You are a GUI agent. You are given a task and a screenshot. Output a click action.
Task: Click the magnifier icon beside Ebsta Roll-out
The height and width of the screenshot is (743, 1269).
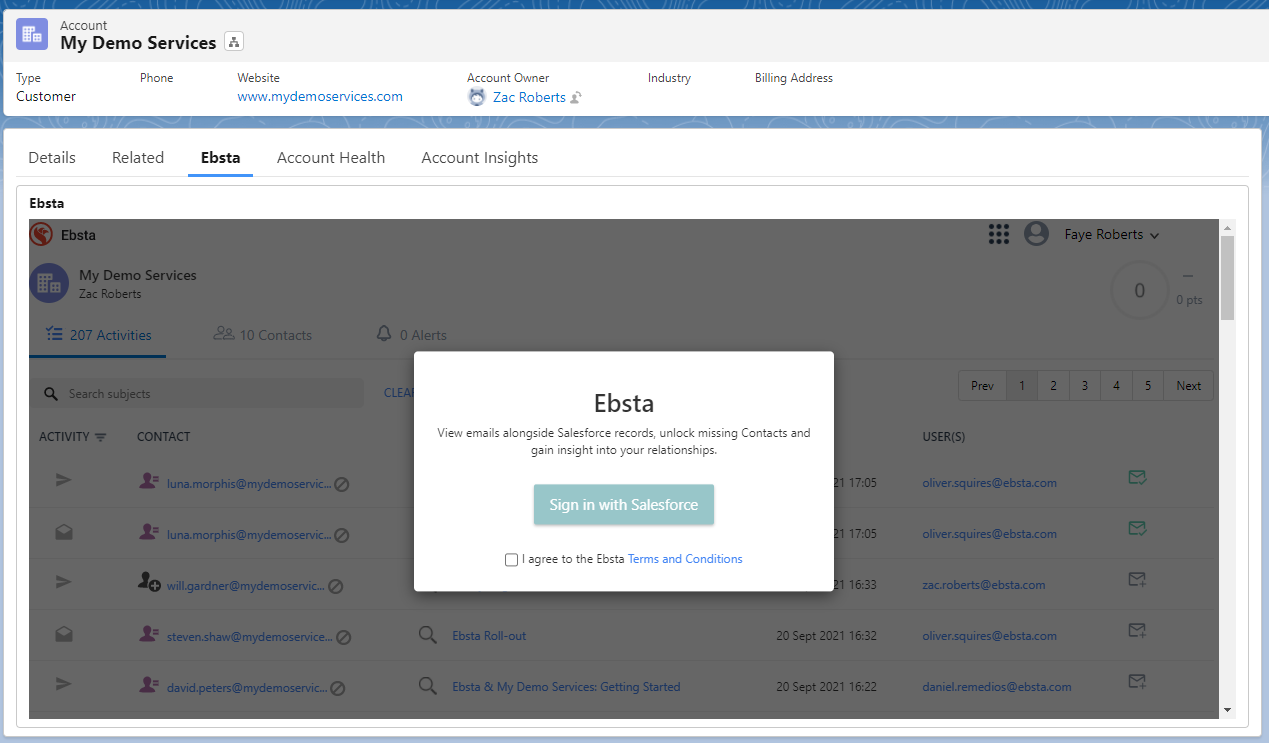click(428, 635)
